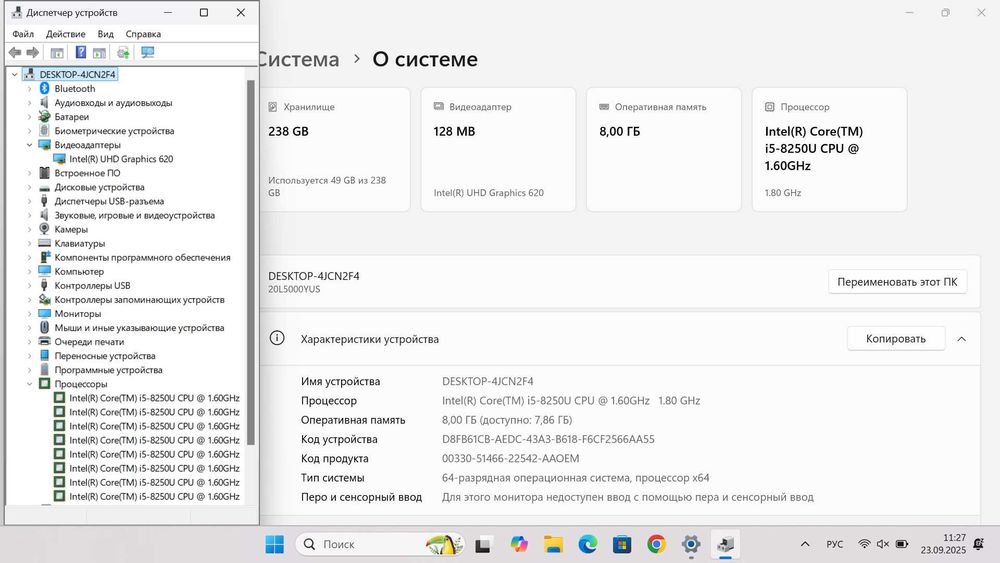The image size is (1000, 563).
Task: Click the Forward arrow in Device Manager toolbar
Action: [33, 52]
